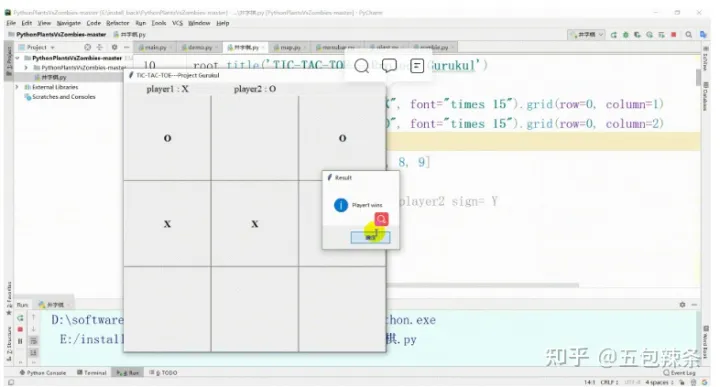Toggle soft-wrap in the Run console
This screenshot has height=387, width=720.
pyautogui.click(x=33, y=341)
